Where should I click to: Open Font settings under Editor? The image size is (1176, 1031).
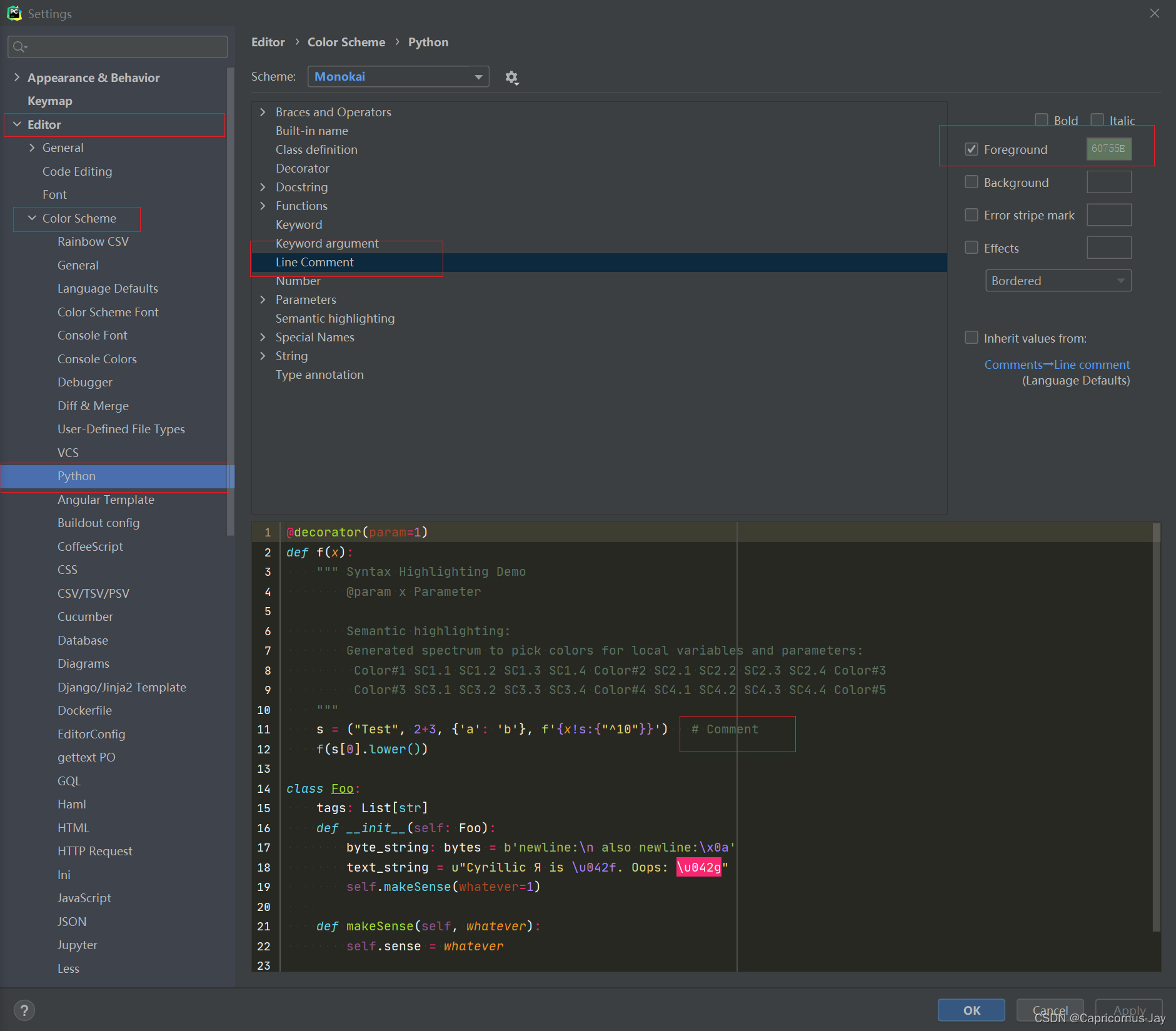(54, 194)
